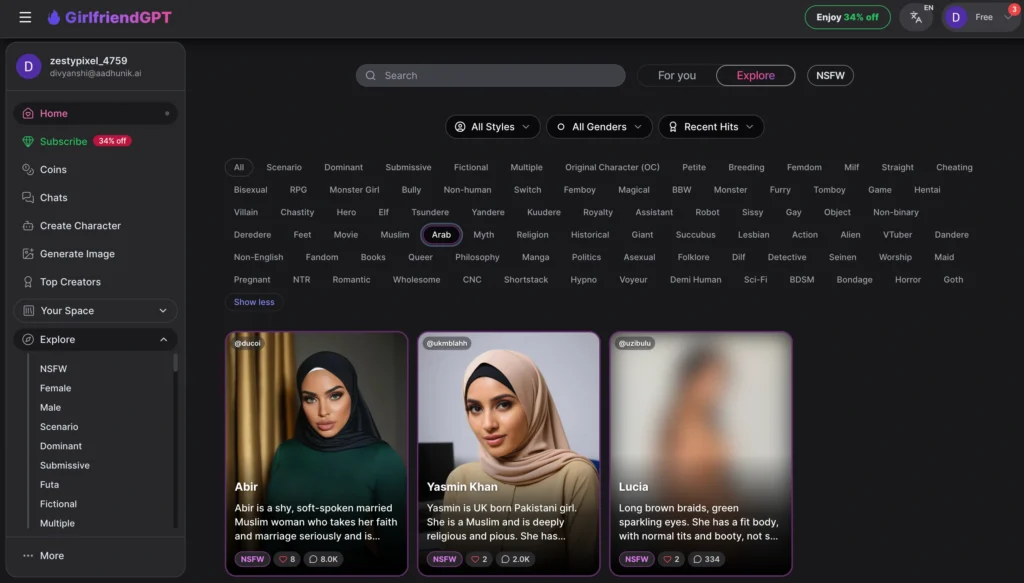Select the Philosophy category chip
This screenshot has width=1024, height=583.
click(477, 257)
